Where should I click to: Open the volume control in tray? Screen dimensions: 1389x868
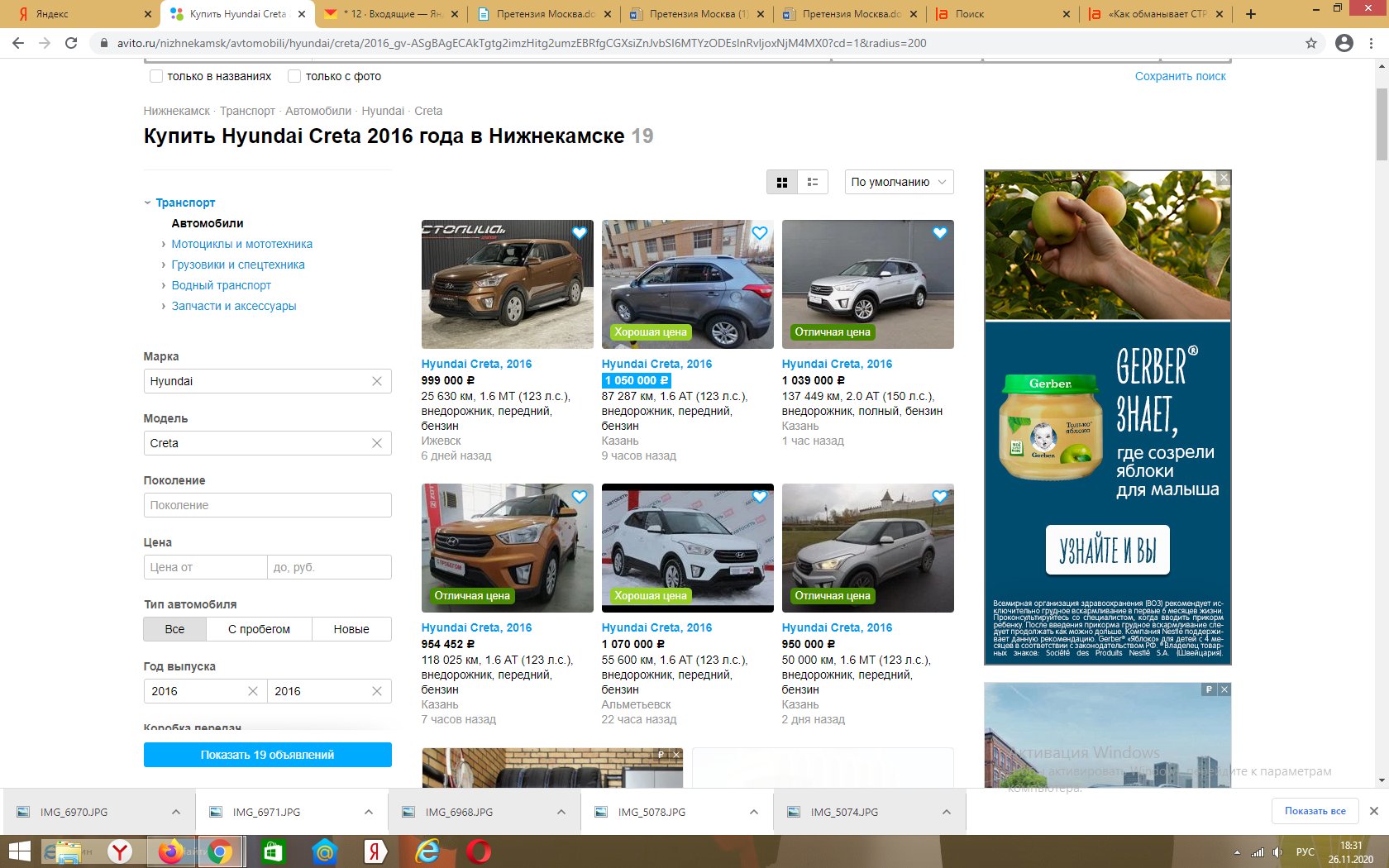[x=1277, y=852]
